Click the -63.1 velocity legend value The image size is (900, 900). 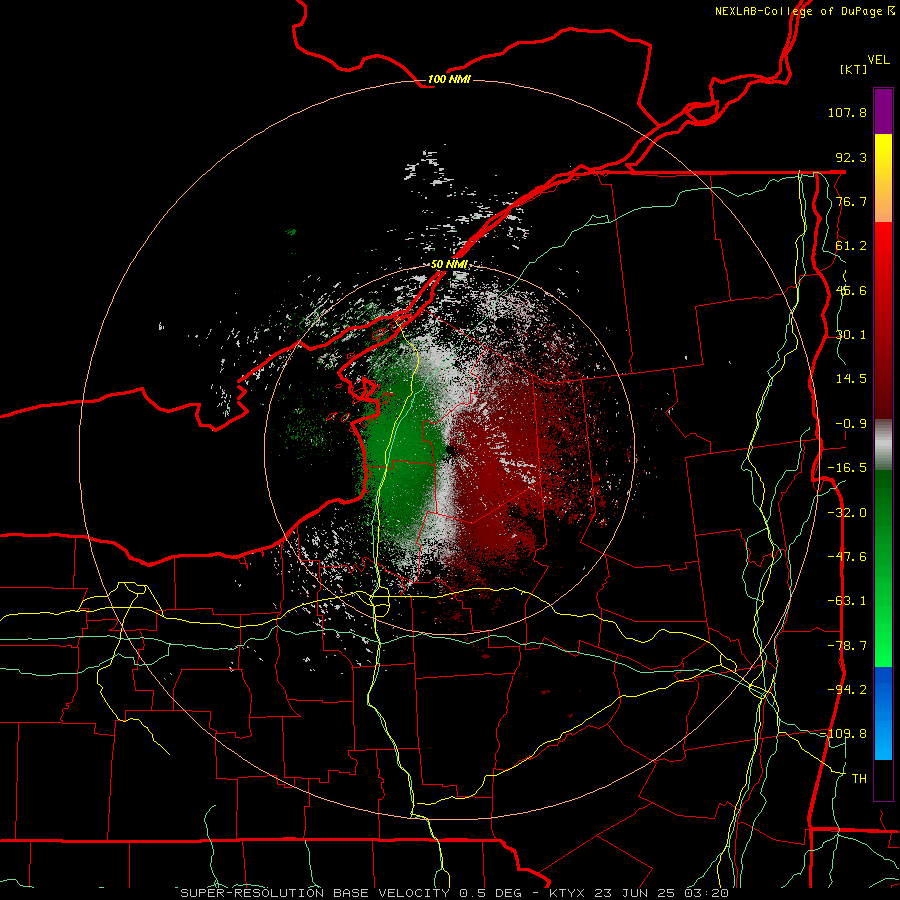click(x=847, y=601)
